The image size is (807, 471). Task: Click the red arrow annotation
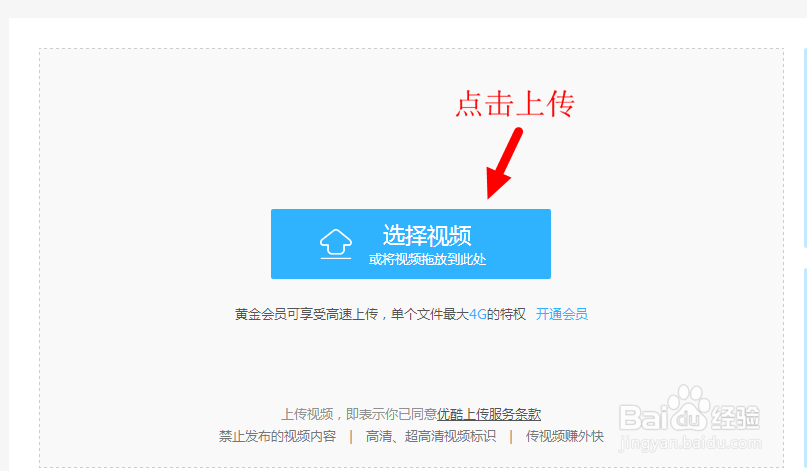[x=504, y=163]
